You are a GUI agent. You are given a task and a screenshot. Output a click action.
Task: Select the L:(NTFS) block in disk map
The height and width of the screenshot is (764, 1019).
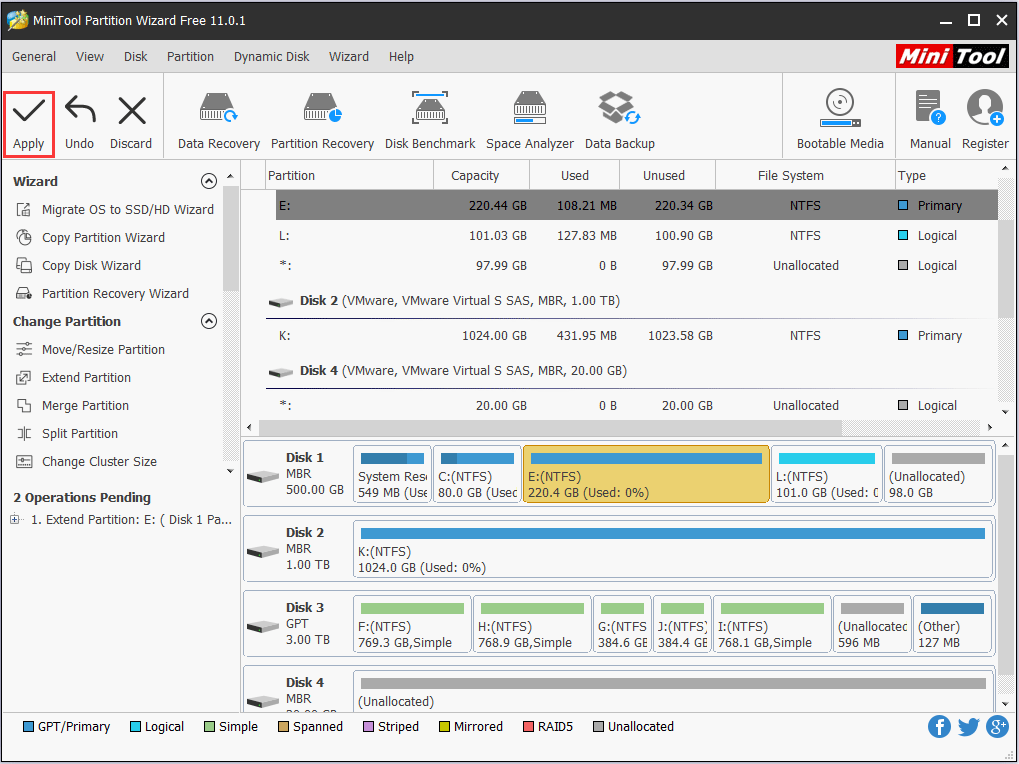click(x=827, y=474)
